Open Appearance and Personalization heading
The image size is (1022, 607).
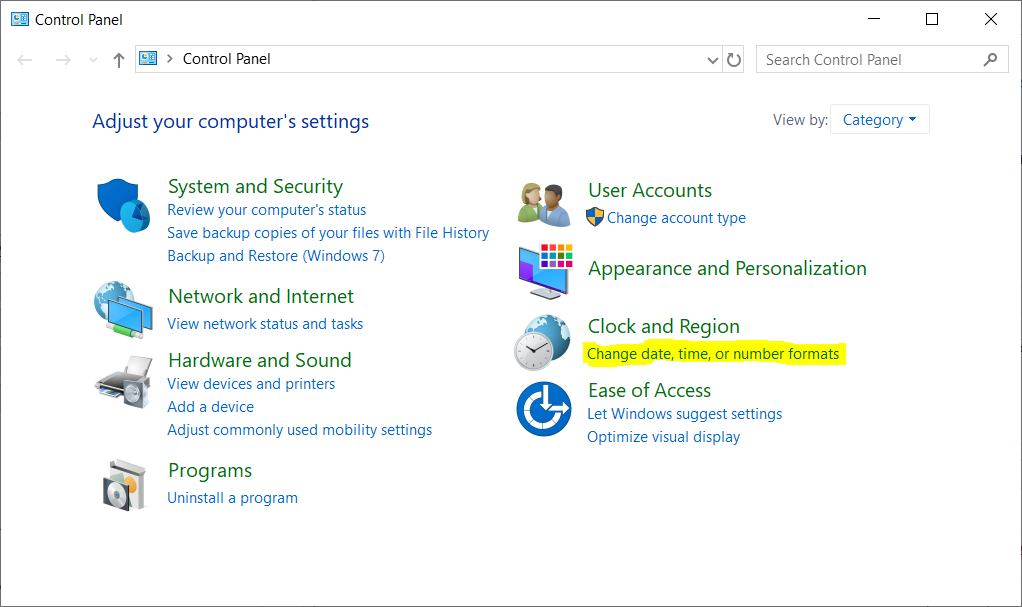[727, 269]
